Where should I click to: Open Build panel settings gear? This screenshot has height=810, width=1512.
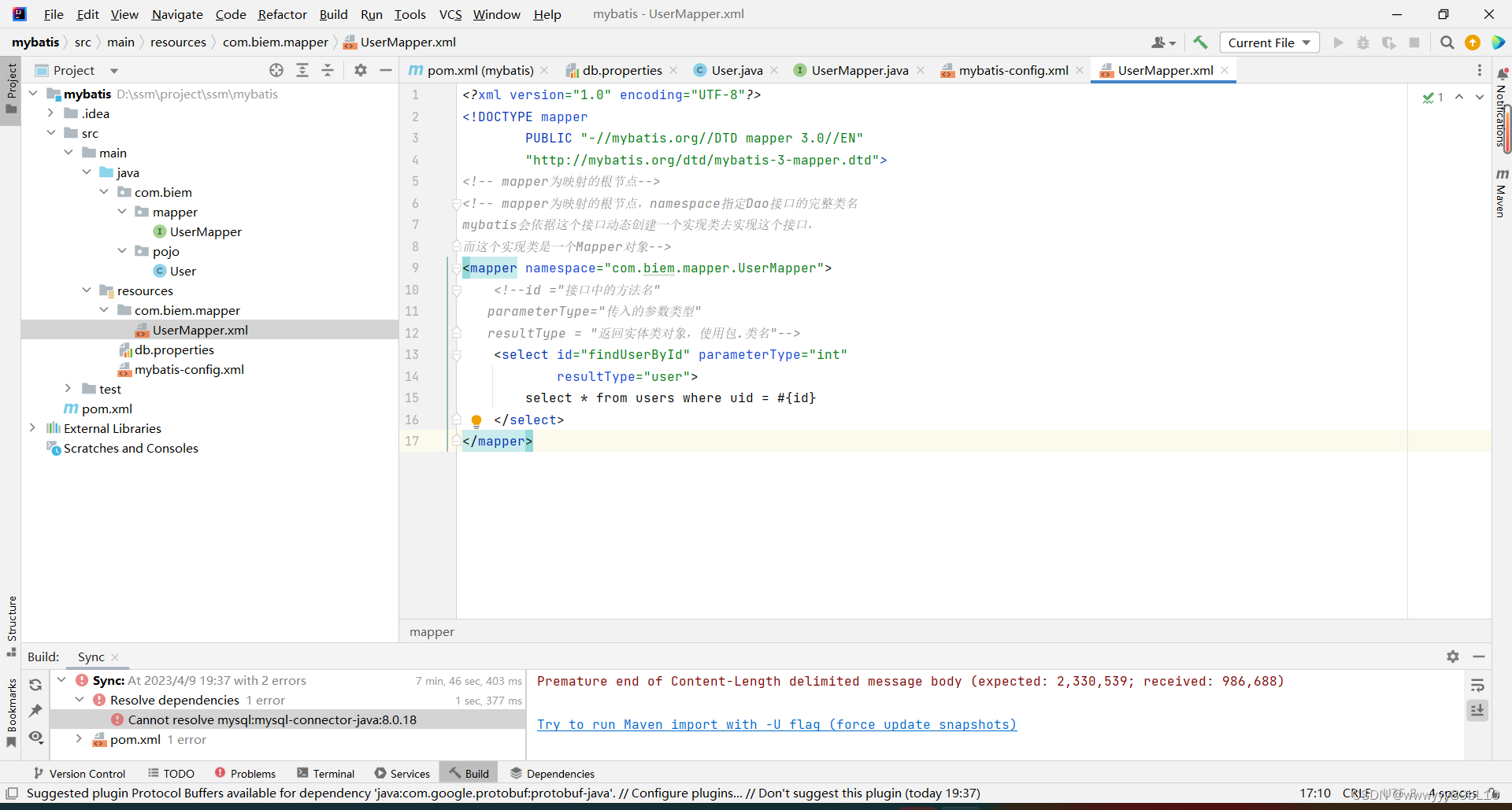1453,657
